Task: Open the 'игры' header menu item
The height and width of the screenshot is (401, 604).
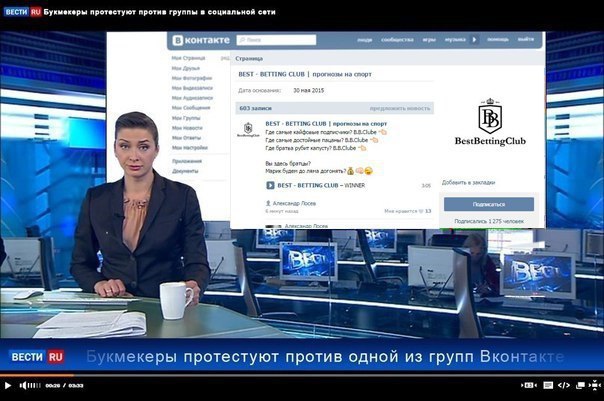Action: [x=429, y=40]
